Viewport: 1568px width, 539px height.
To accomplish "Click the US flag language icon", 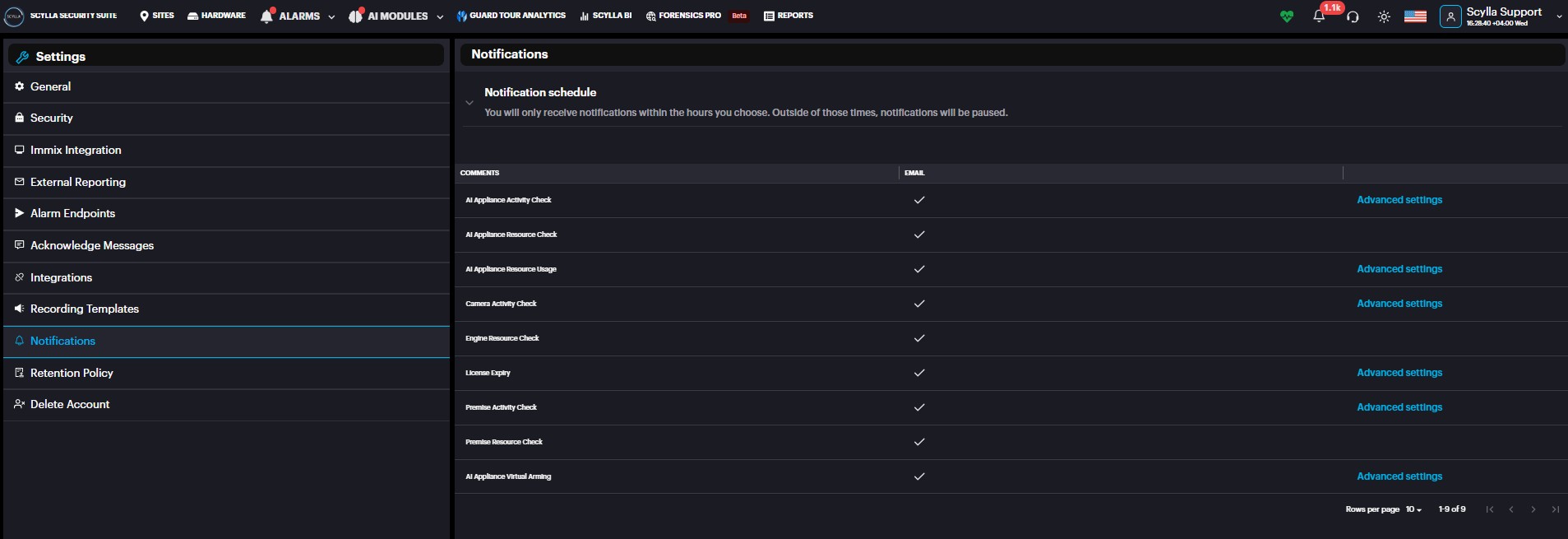I will click(1415, 16).
